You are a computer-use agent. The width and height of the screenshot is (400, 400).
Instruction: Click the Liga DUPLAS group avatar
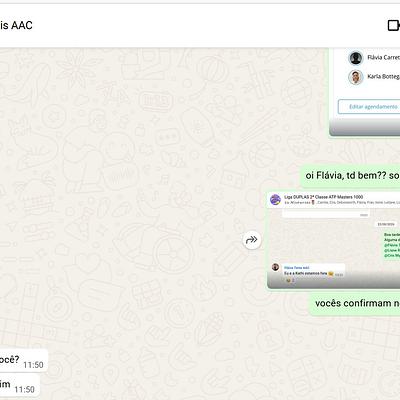coord(275,200)
